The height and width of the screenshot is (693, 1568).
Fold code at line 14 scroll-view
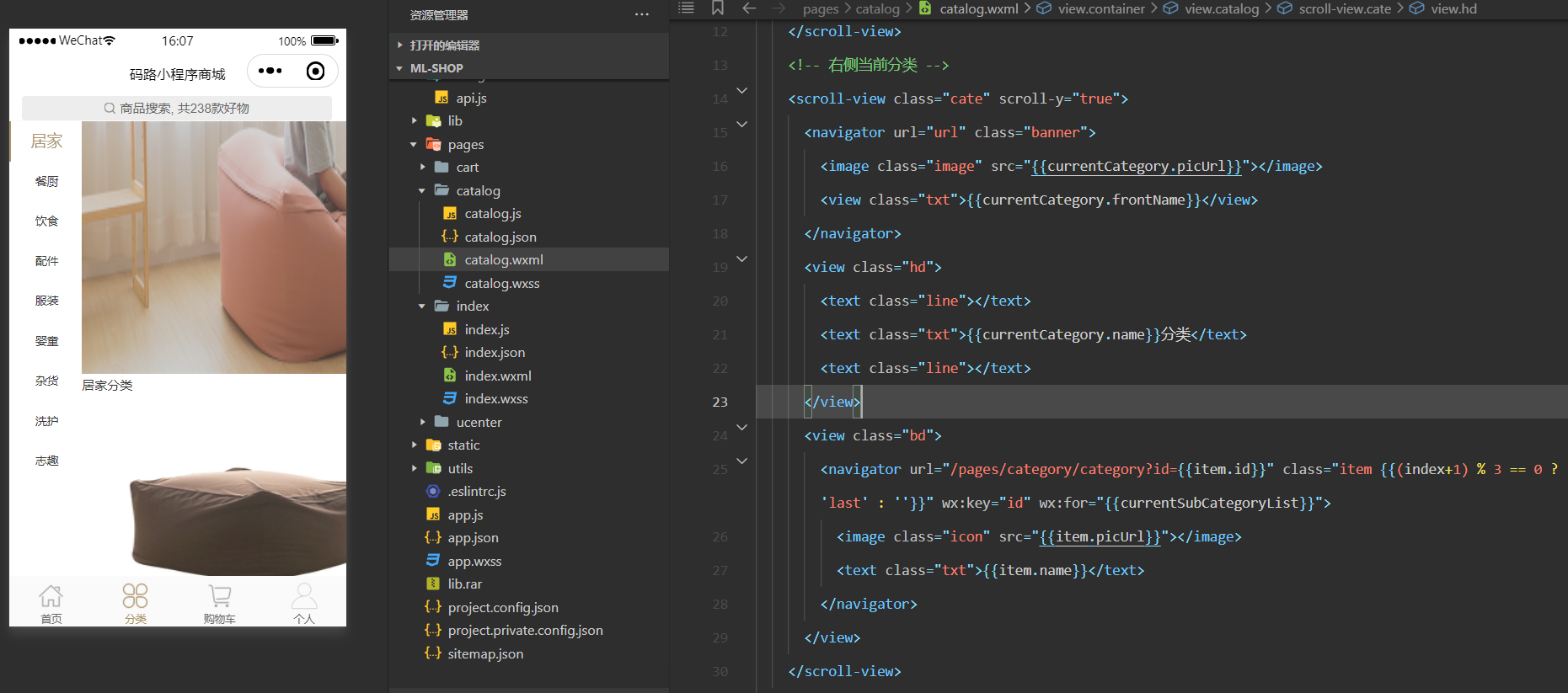tap(741, 90)
